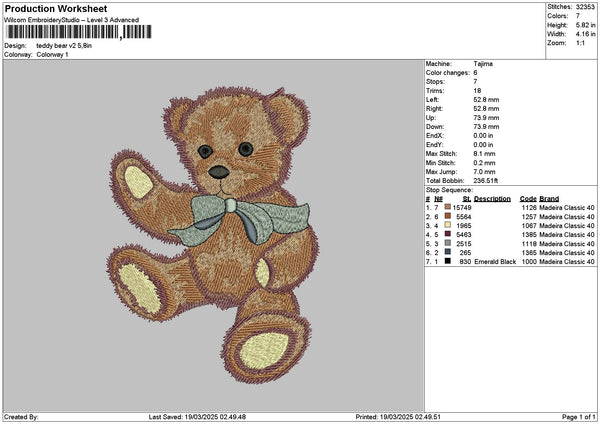Image resolution: width=600 pixels, height=424 pixels.
Task: Click the Stitches value '32353'
Action: pyautogui.click(x=585, y=7)
